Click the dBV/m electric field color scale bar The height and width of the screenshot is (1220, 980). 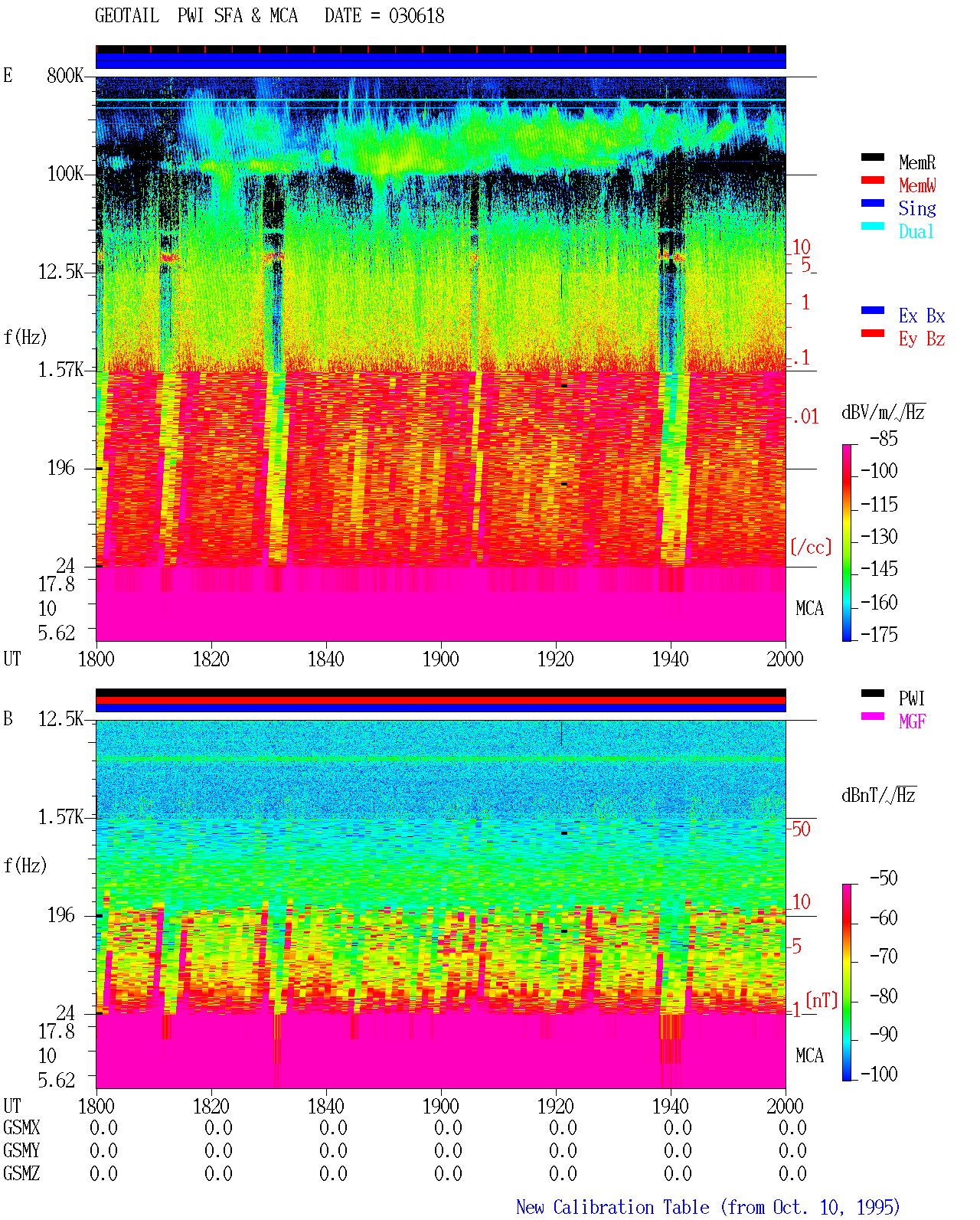point(847,542)
